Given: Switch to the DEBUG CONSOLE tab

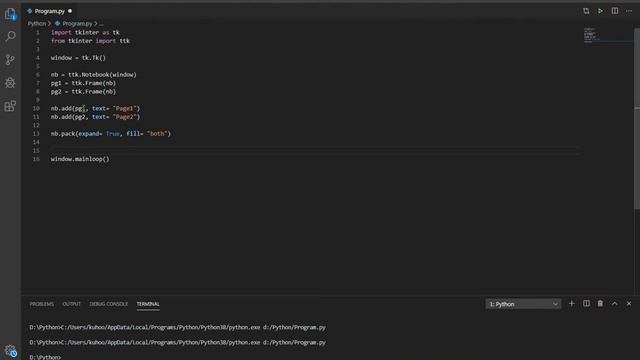Looking at the screenshot, I should point(109,304).
